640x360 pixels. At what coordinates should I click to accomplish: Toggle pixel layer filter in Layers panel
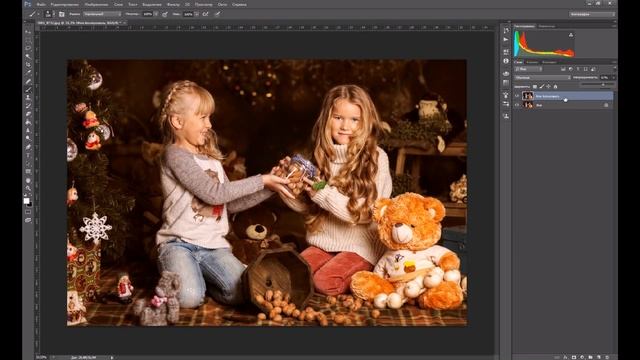pos(563,69)
